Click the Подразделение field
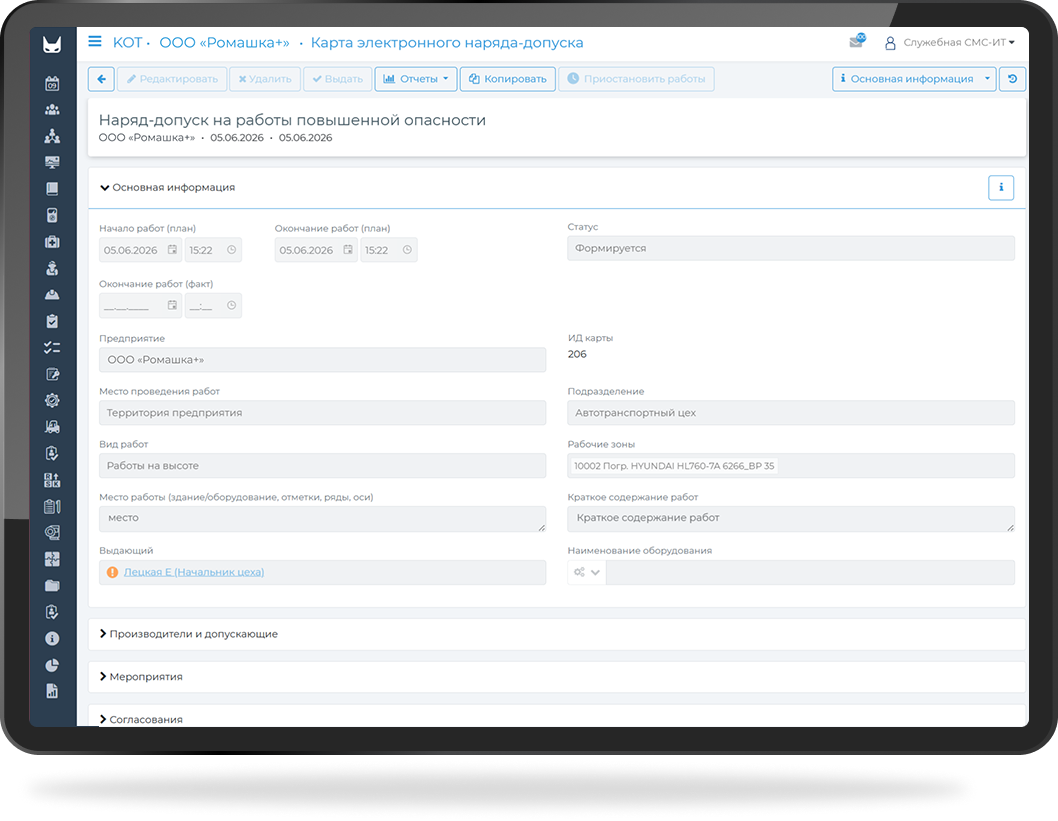 [791, 413]
